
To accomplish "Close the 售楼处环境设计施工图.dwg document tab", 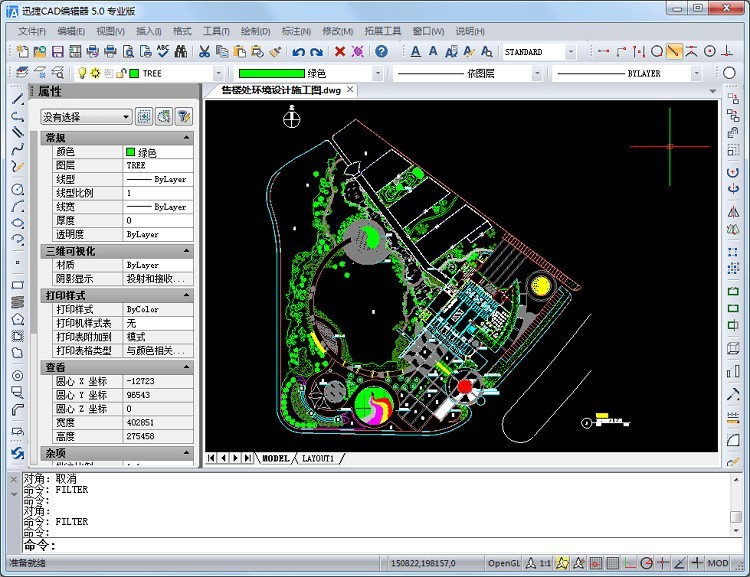I will [x=349, y=91].
